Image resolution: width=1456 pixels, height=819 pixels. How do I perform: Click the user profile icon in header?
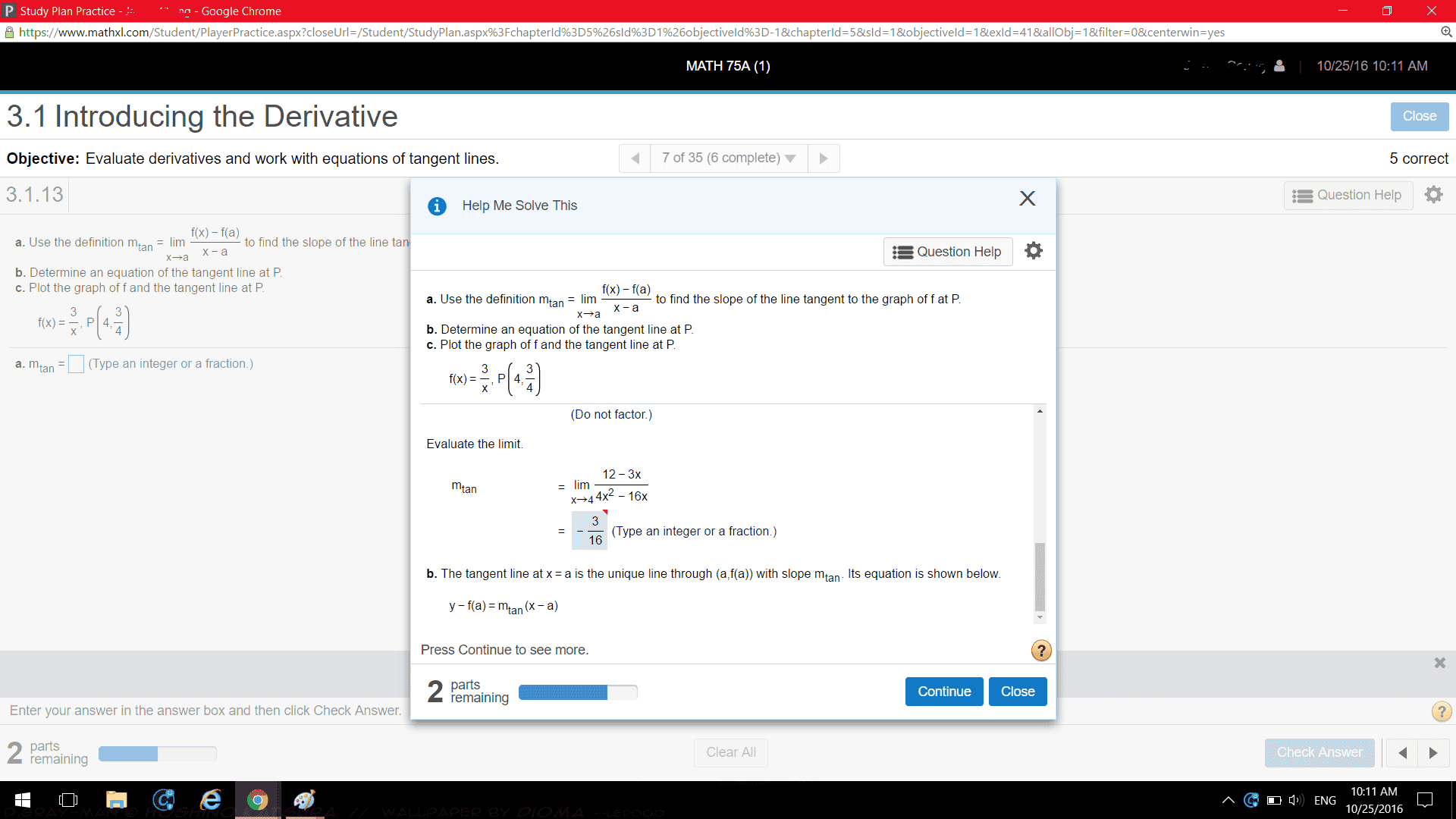(x=1279, y=66)
